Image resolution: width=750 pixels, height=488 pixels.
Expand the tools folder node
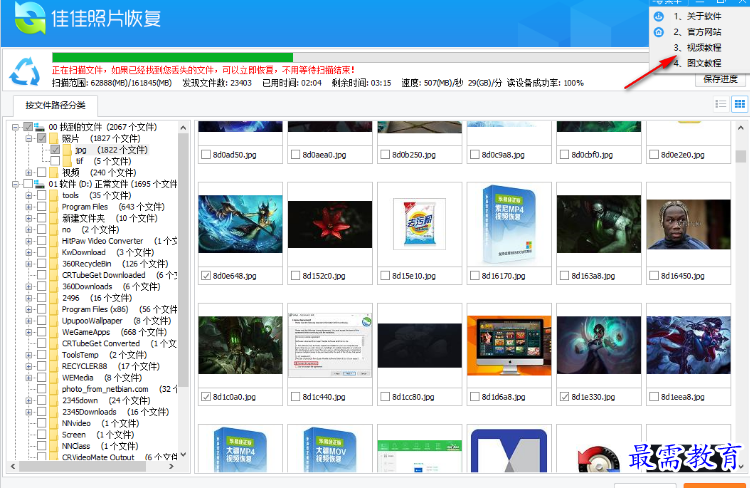coord(29,195)
